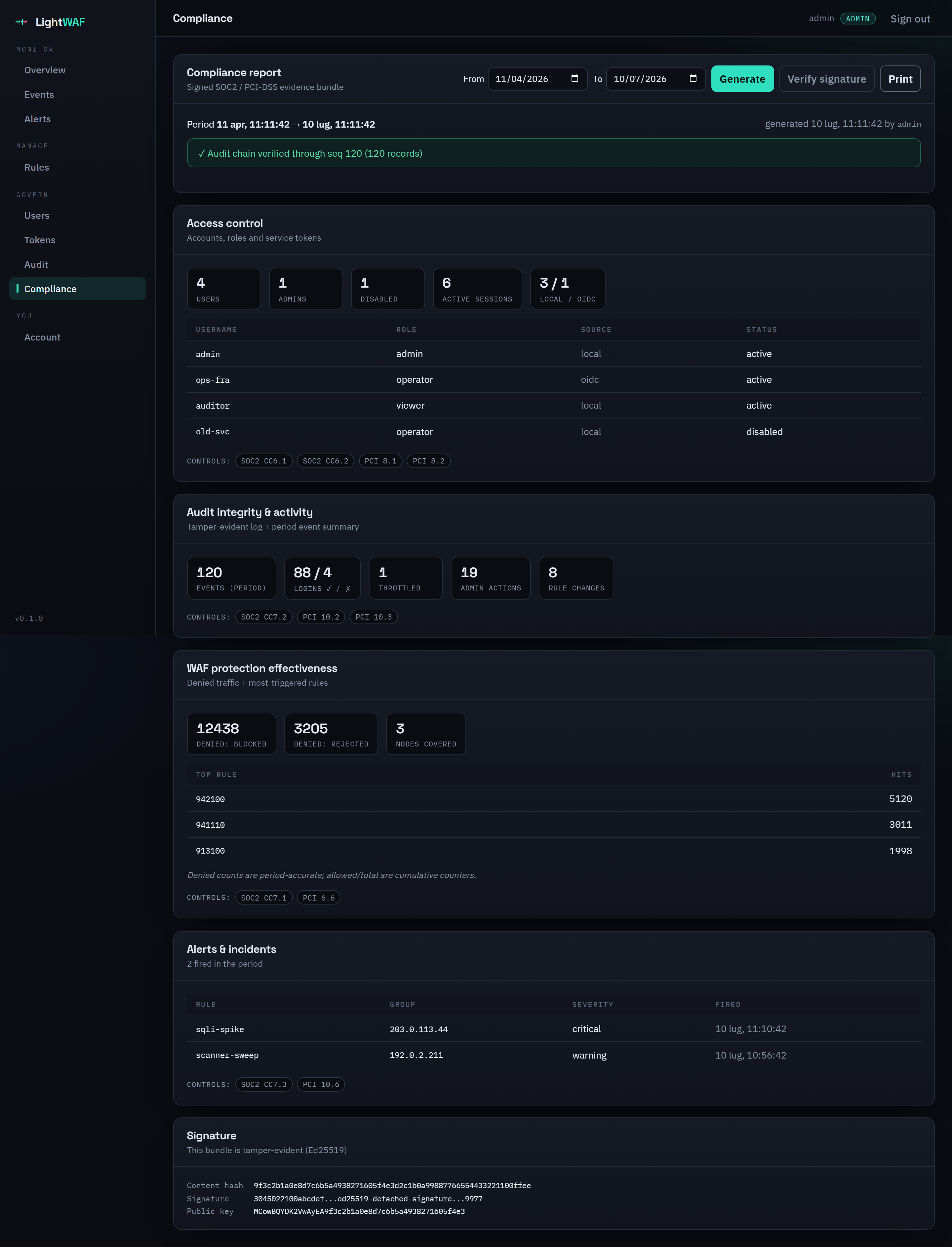Select top rule 913100 row
This screenshot has height=1247, width=952.
pos(554,851)
